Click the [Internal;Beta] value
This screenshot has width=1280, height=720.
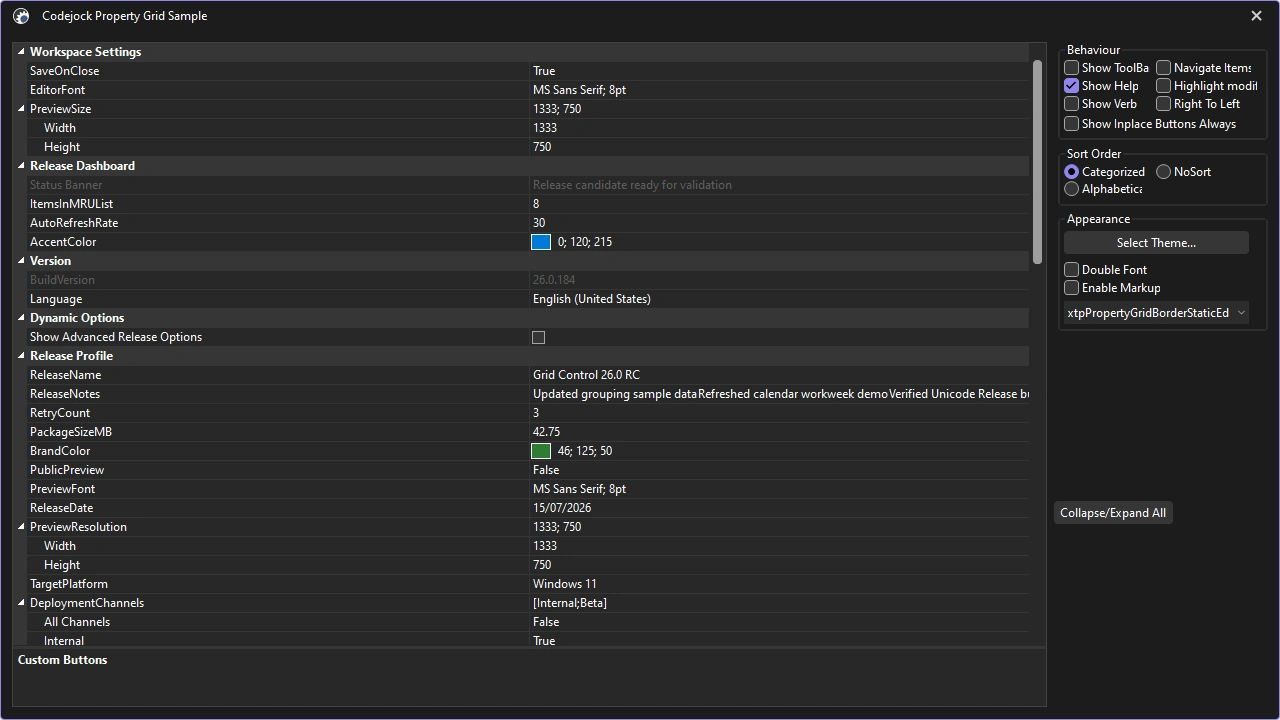point(570,603)
